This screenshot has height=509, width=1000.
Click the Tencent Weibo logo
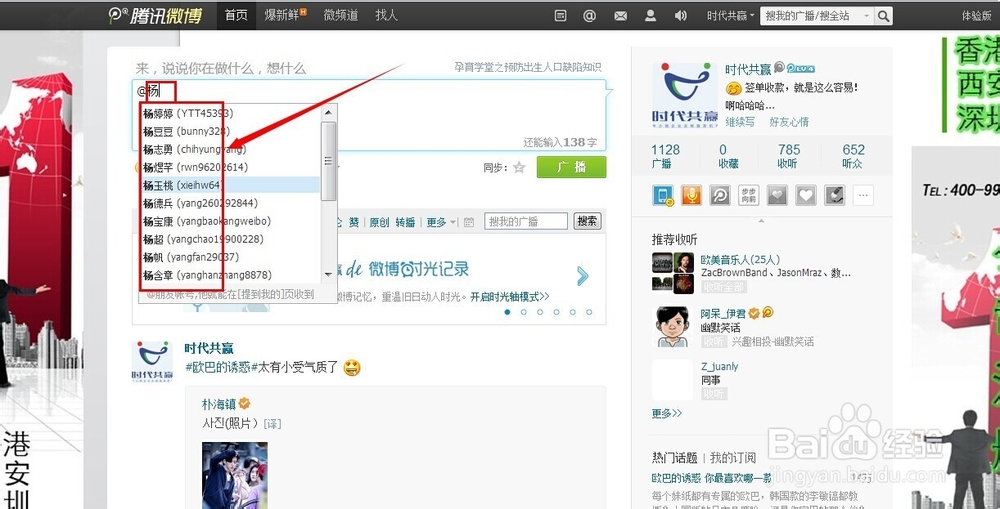155,15
